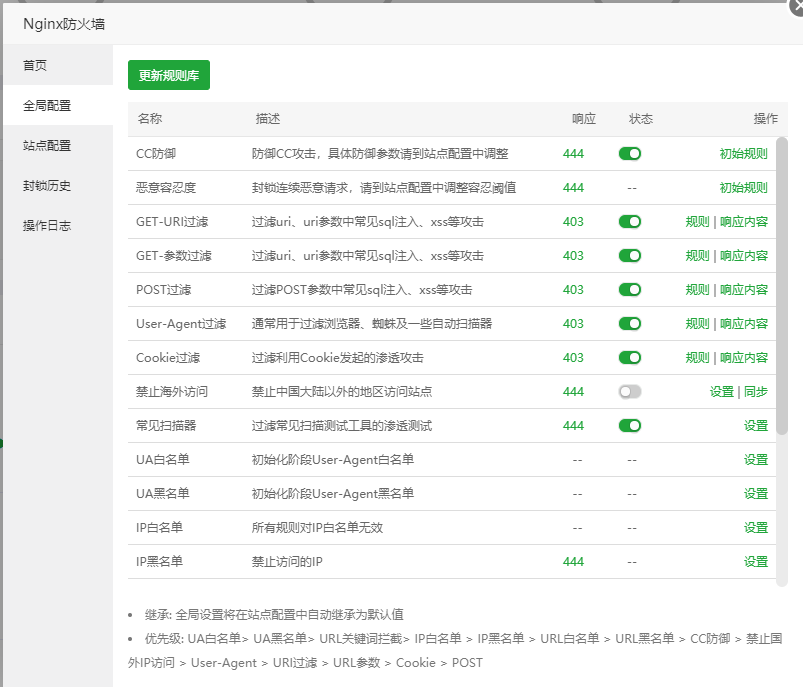Toggle User-Agent过滤 off
The image size is (803, 687).
(x=630, y=323)
